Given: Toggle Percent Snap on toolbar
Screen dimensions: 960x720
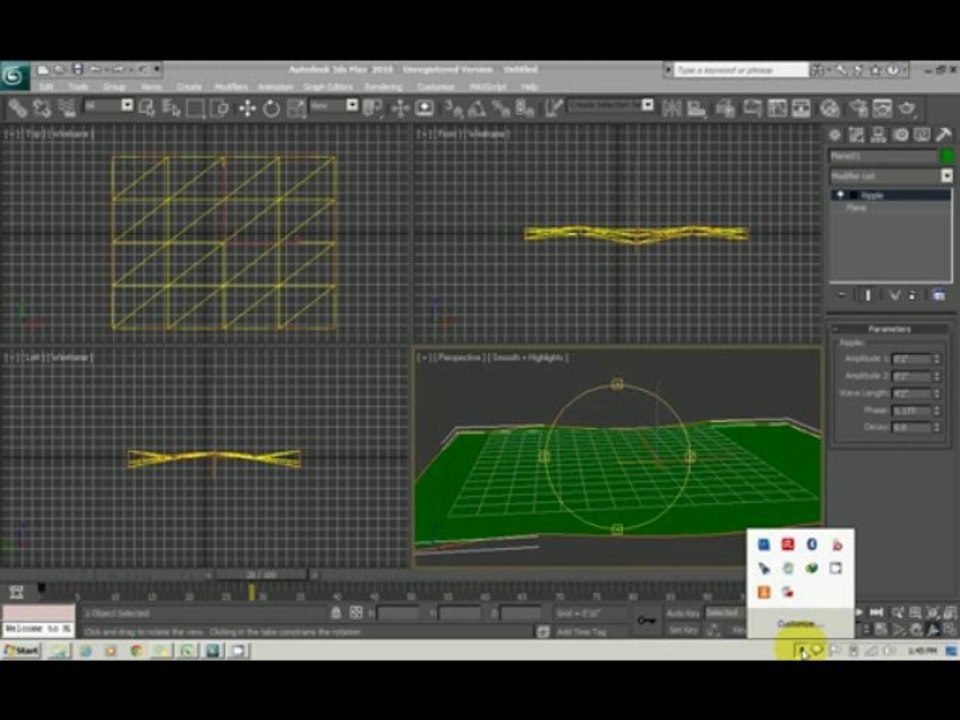Looking at the screenshot, I should click(x=501, y=108).
